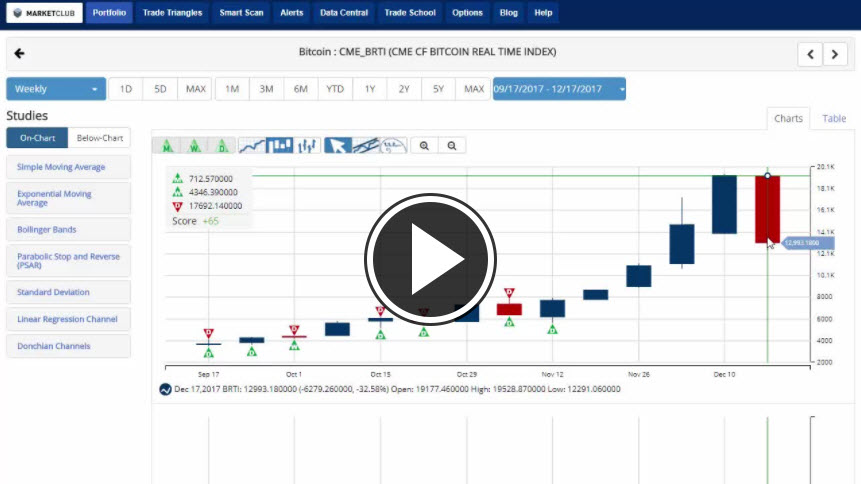Play the video overlay
The width and height of the screenshot is (861, 484).
pyautogui.click(x=430, y=259)
